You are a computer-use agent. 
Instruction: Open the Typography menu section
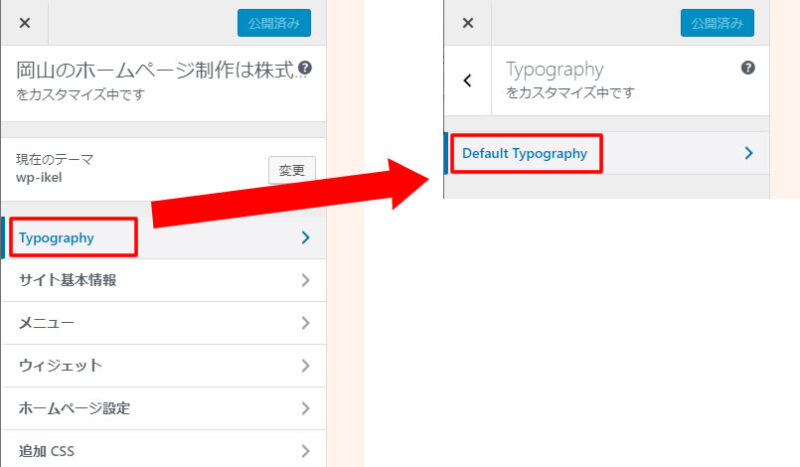pos(164,238)
